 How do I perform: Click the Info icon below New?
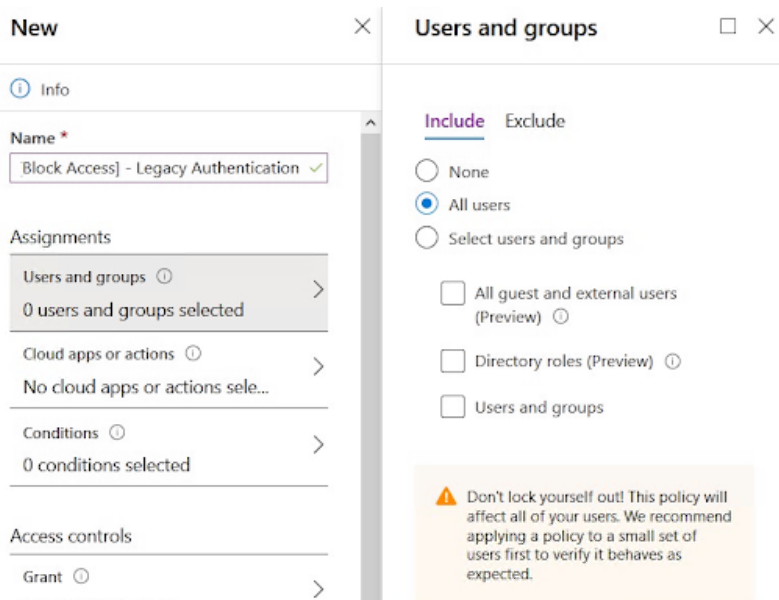click(x=20, y=90)
